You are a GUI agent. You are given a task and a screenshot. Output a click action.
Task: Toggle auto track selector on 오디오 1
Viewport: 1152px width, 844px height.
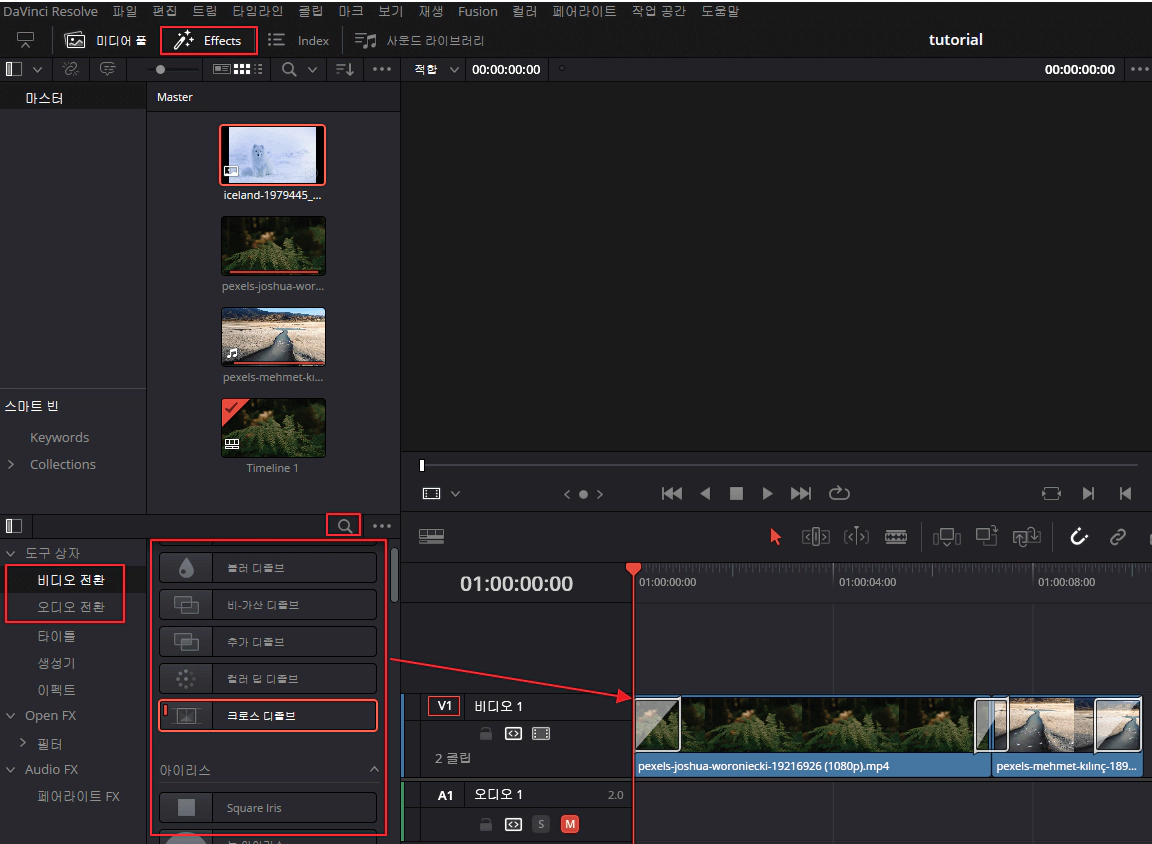(x=514, y=824)
